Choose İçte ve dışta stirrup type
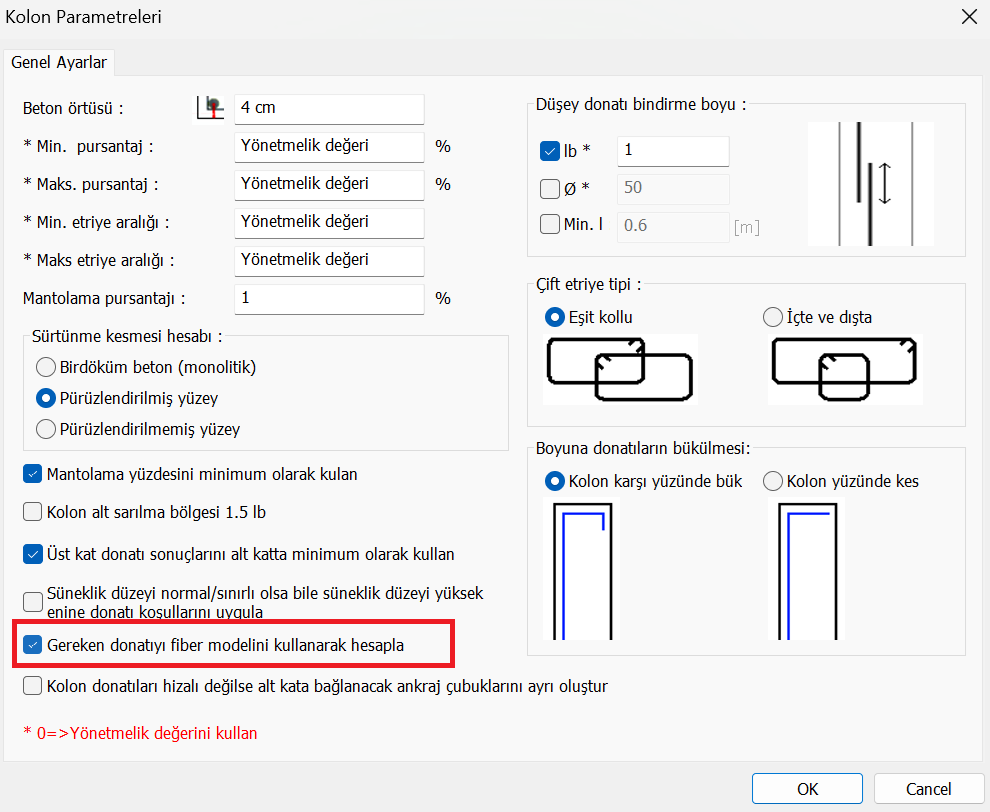This screenshot has width=990, height=812. tap(772, 317)
